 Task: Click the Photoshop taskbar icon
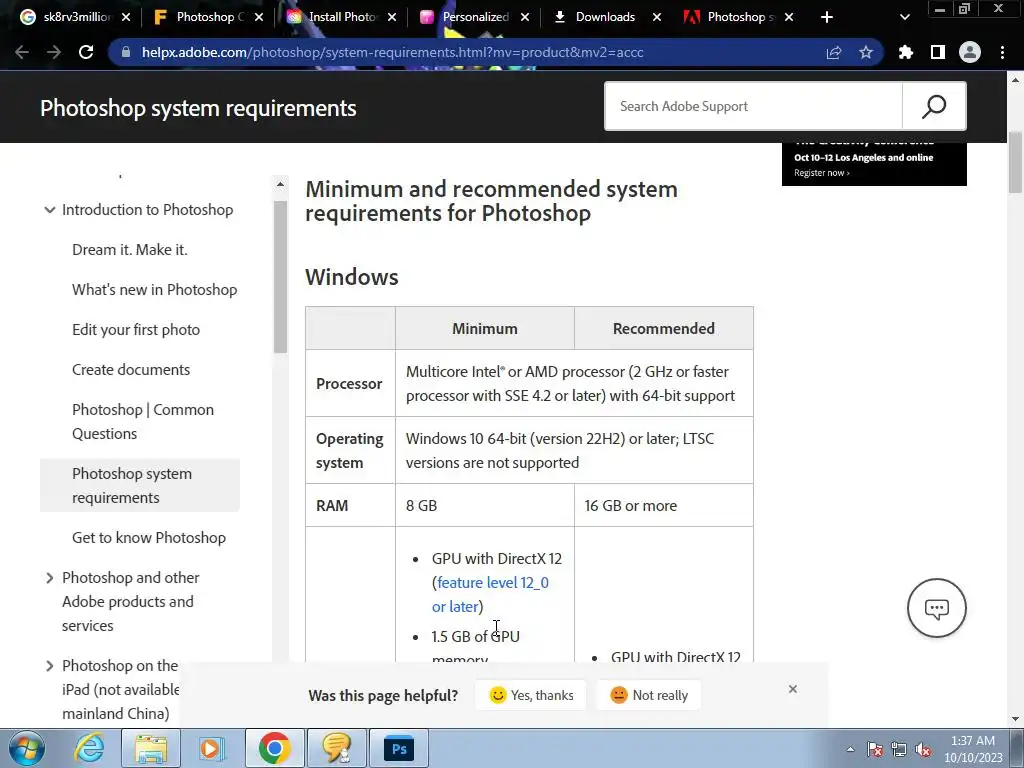tap(399, 748)
